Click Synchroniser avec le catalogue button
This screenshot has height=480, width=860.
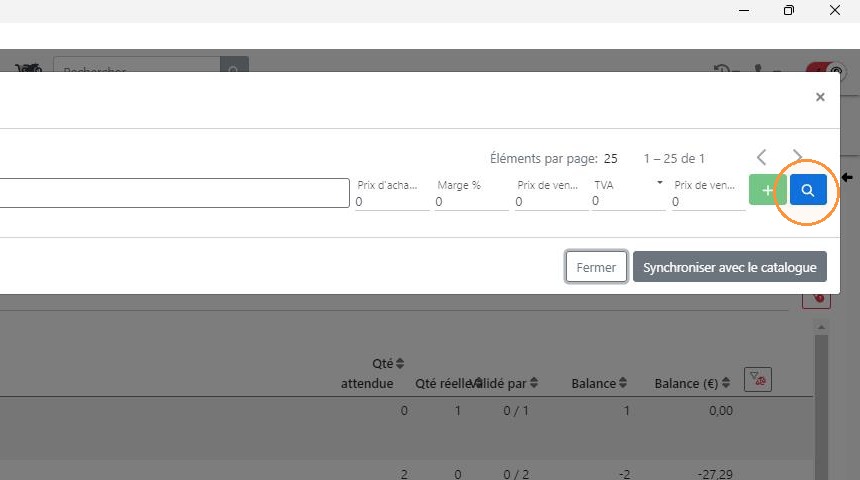(729, 267)
